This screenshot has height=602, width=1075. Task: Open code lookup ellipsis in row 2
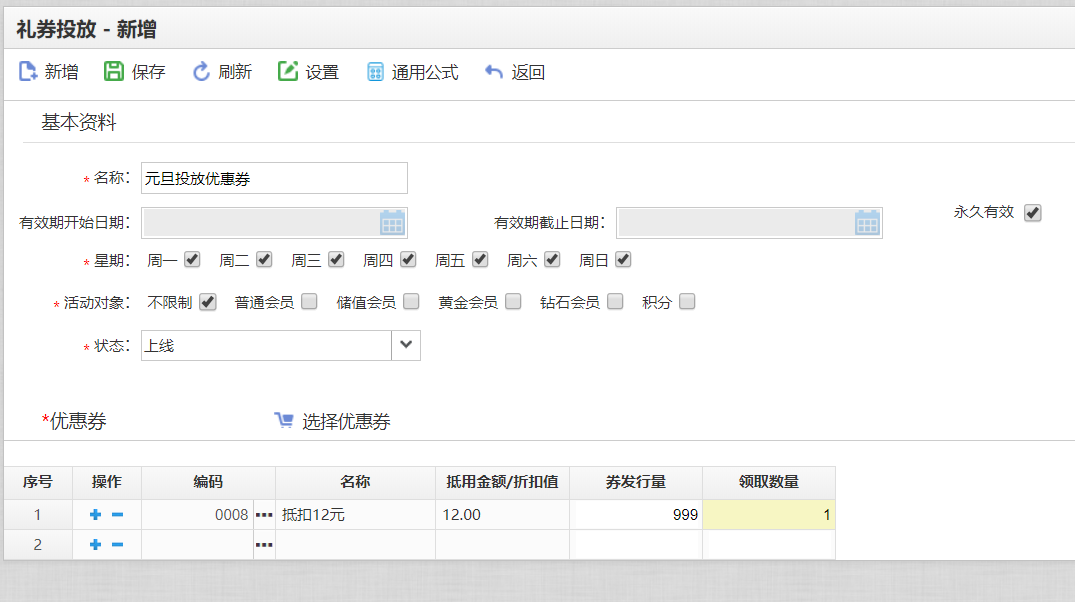pyautogui.click(x=264, y=545)
